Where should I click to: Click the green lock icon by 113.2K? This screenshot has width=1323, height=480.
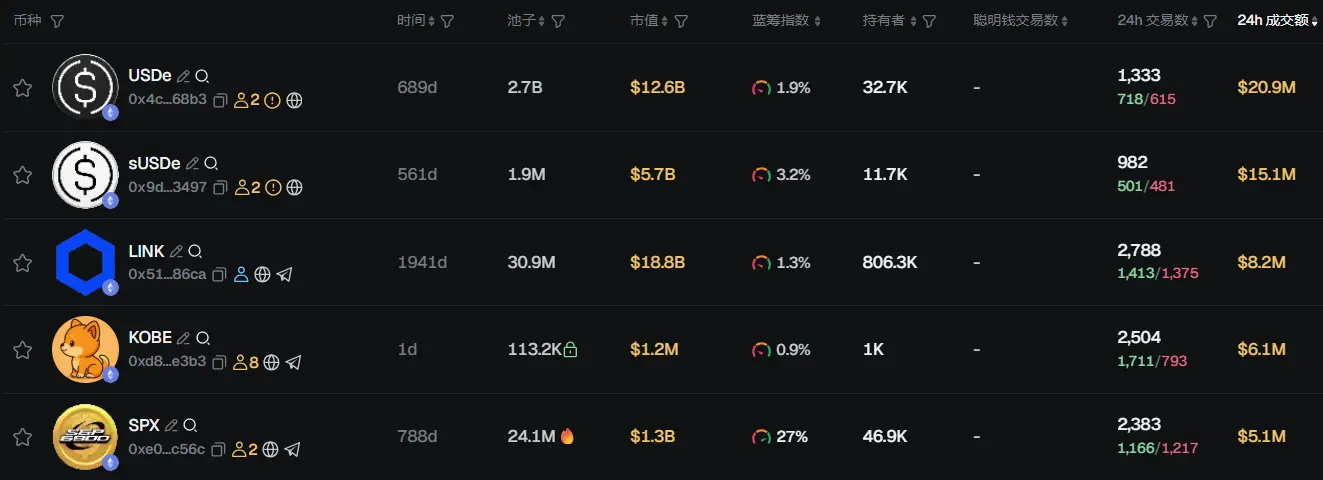pyautogui.click(x=570, y=350)
